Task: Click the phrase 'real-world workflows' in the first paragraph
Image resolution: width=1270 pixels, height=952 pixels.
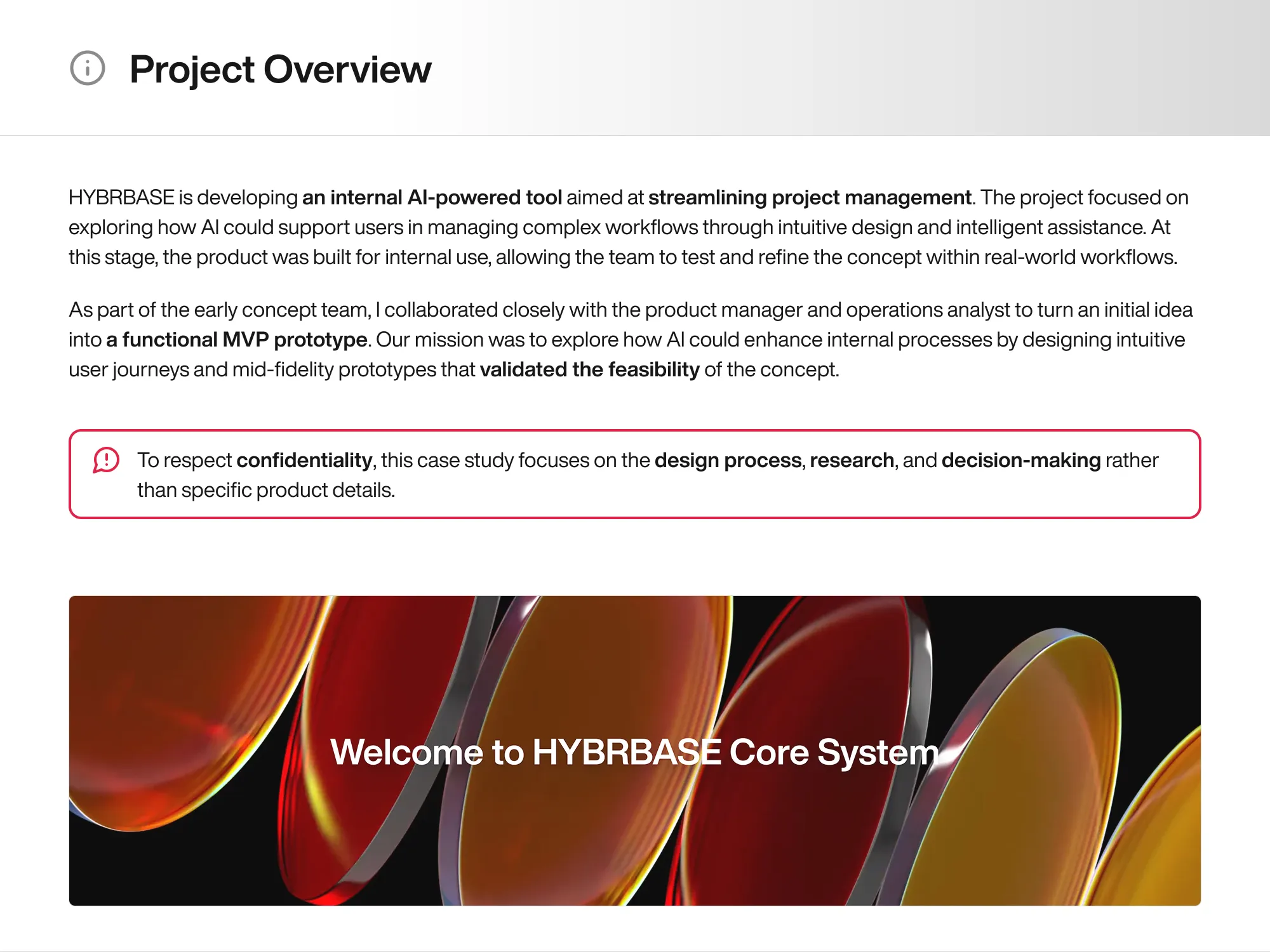Action: pyautogui.click(x=1079, y=258)
